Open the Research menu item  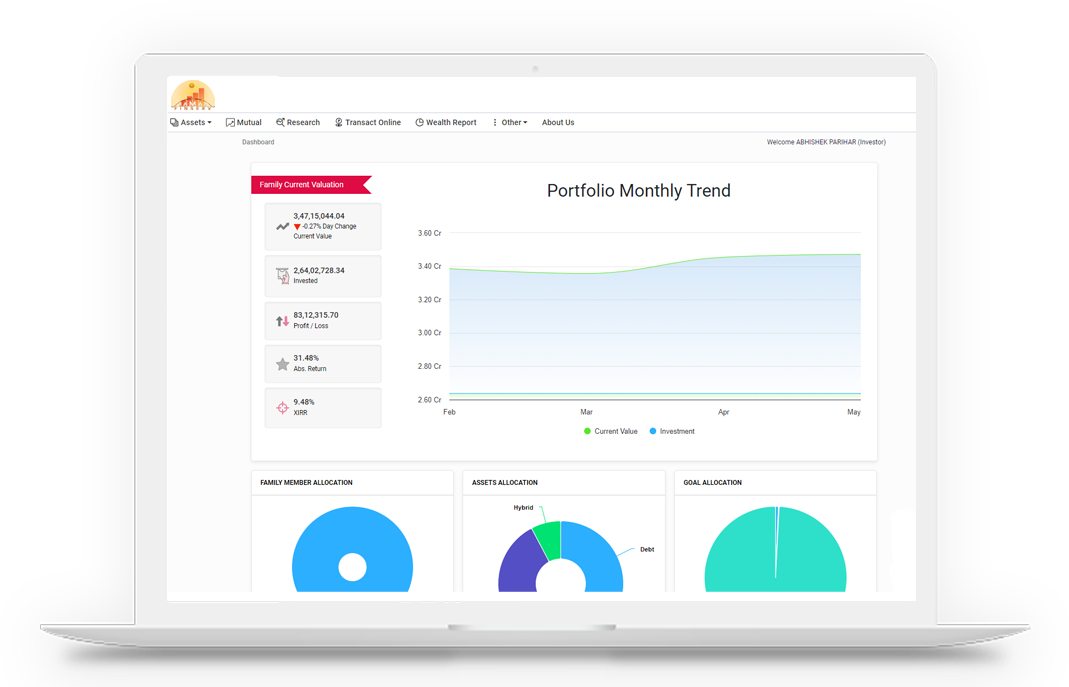(298, 123)
